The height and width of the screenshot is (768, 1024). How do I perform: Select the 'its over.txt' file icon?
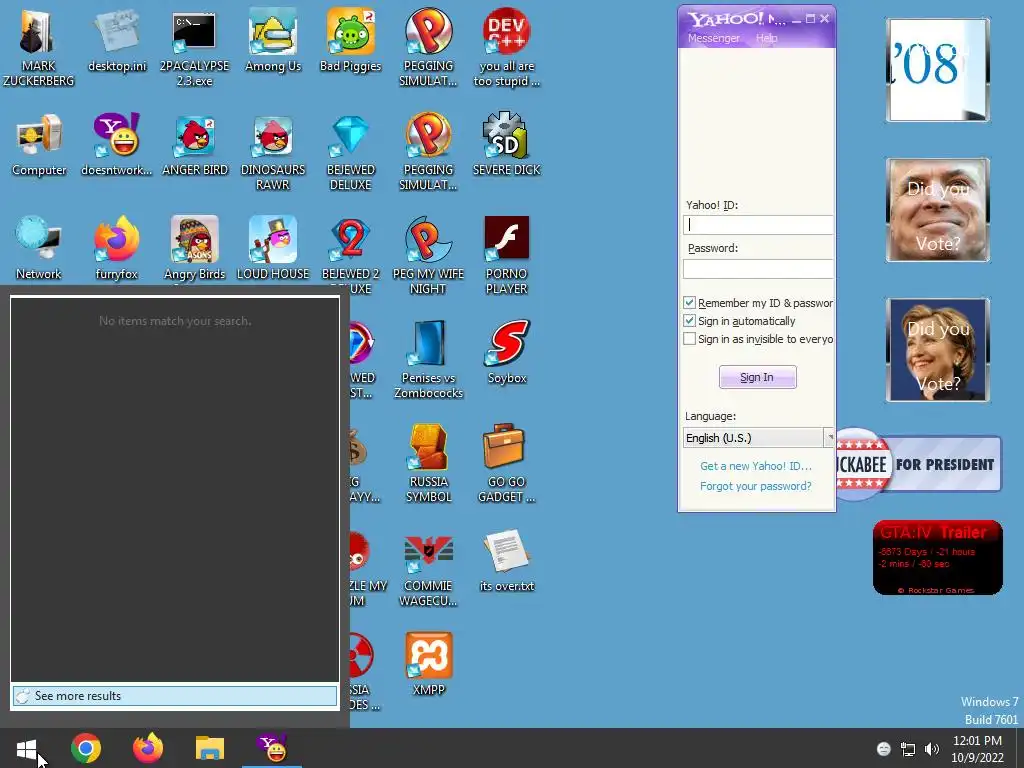(507, 560)
